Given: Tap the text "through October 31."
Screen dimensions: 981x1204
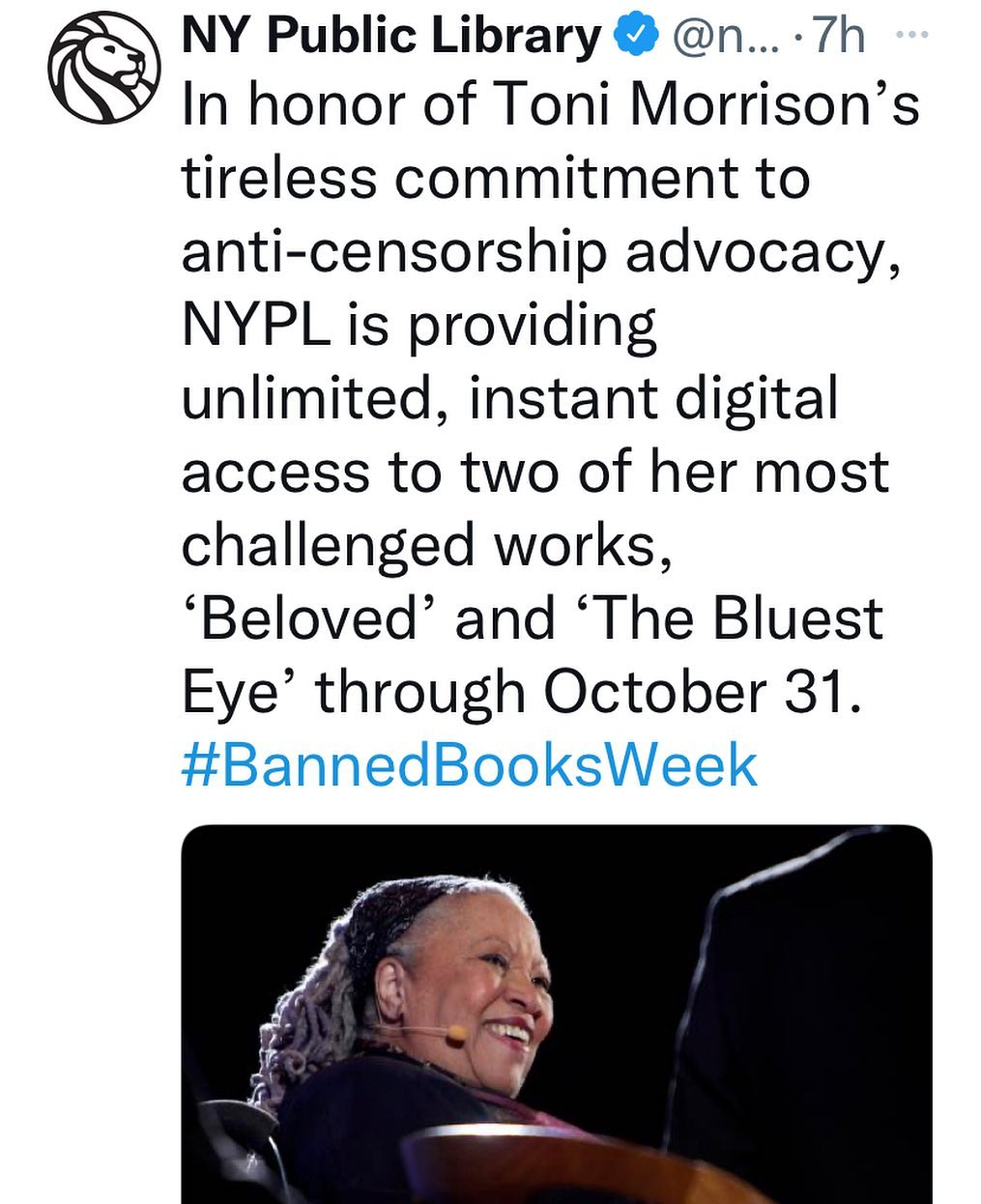Looking at the screenshot, I should click(x=587, y=692).
